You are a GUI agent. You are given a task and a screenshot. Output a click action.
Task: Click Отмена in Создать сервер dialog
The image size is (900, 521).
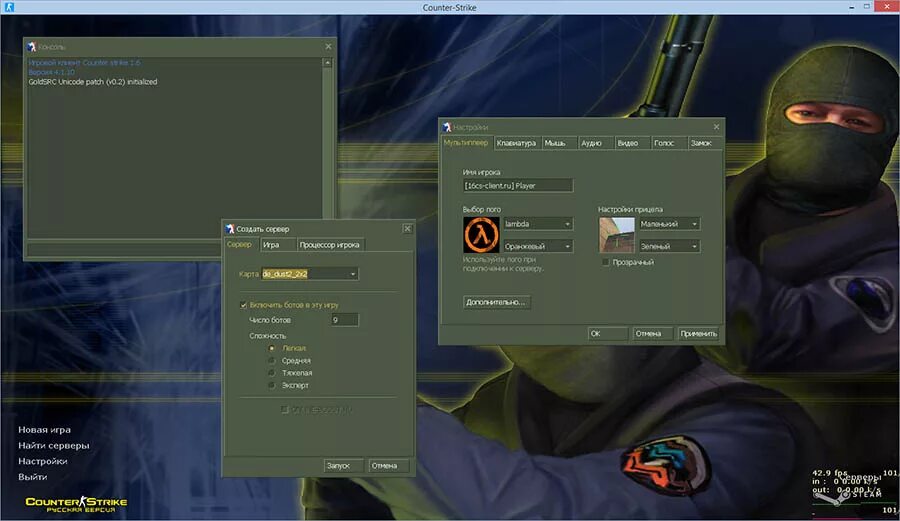point(389,465)
